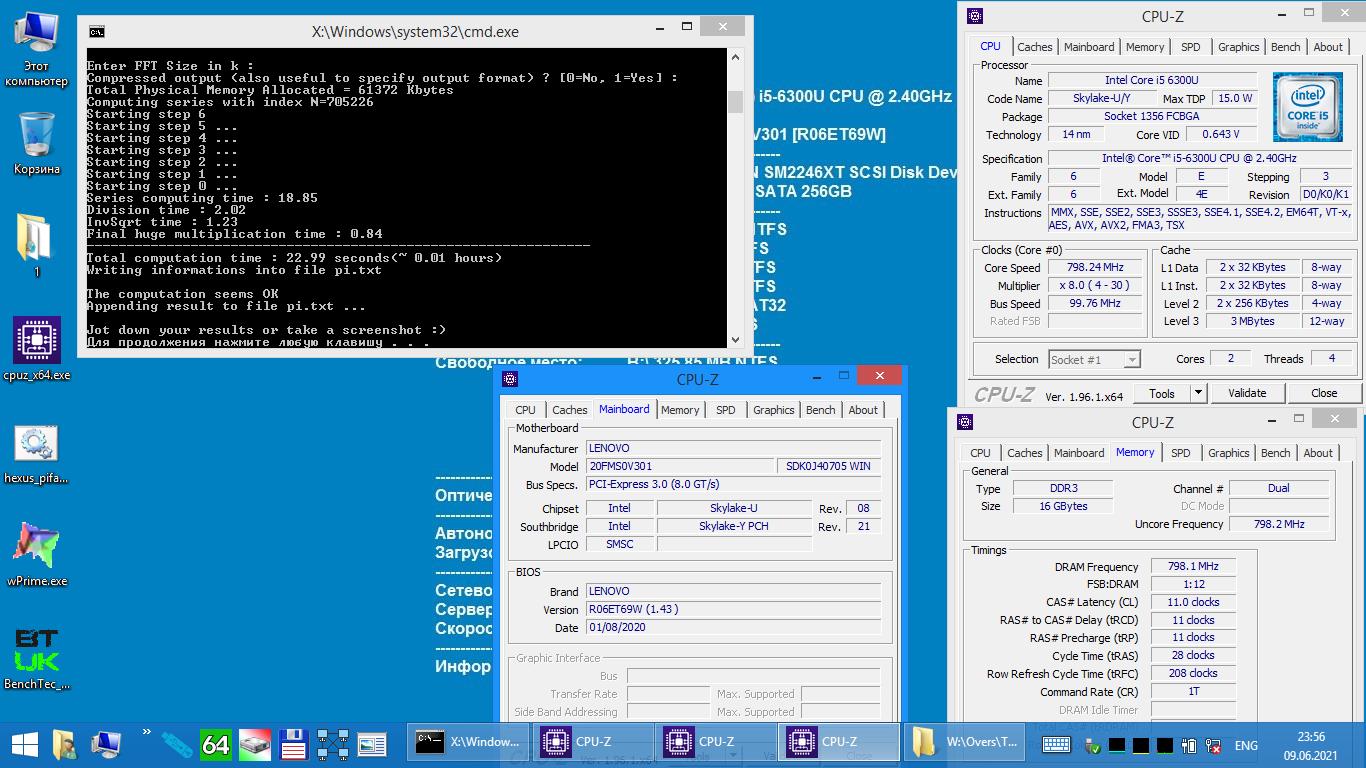Click the Name field Intel Core i5 6300U

point(1151,81)
